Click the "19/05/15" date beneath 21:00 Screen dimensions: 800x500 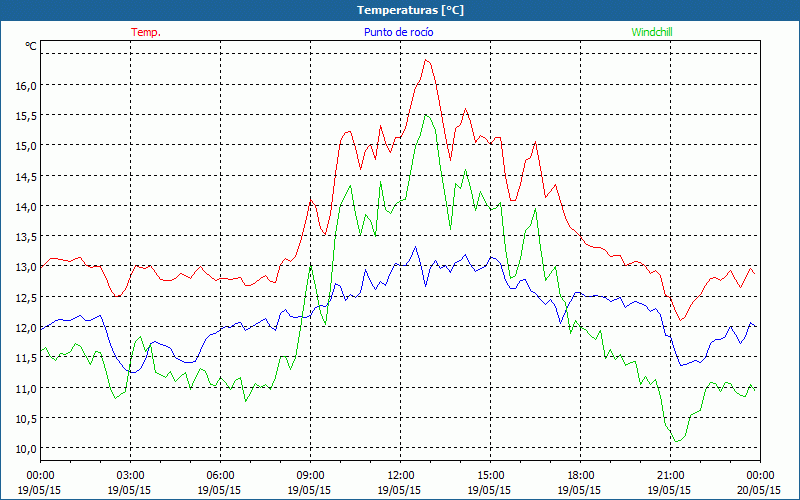(x=669, y=490)
